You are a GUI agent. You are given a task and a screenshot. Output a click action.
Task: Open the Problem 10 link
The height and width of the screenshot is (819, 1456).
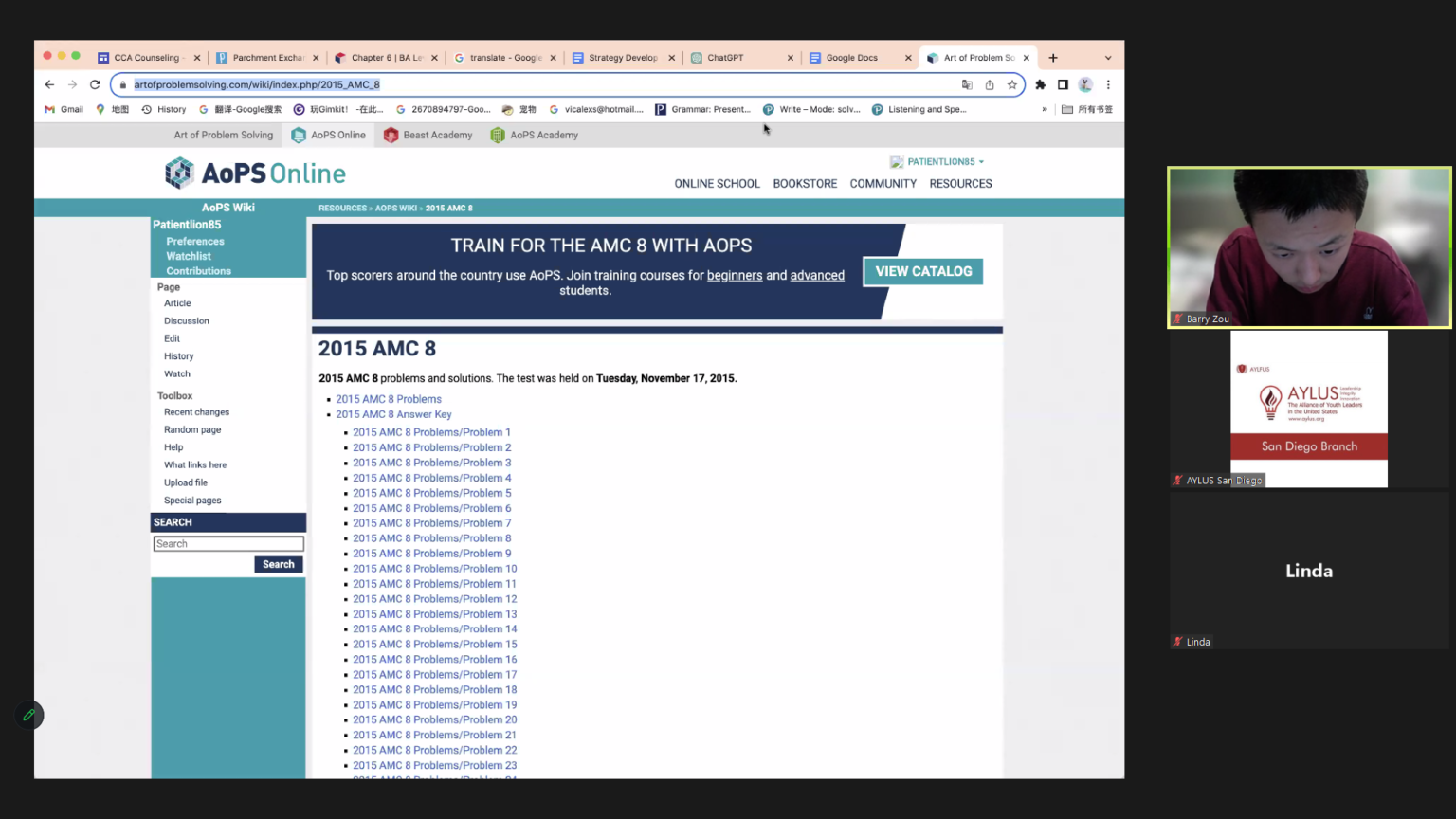(x=435, y=569)
